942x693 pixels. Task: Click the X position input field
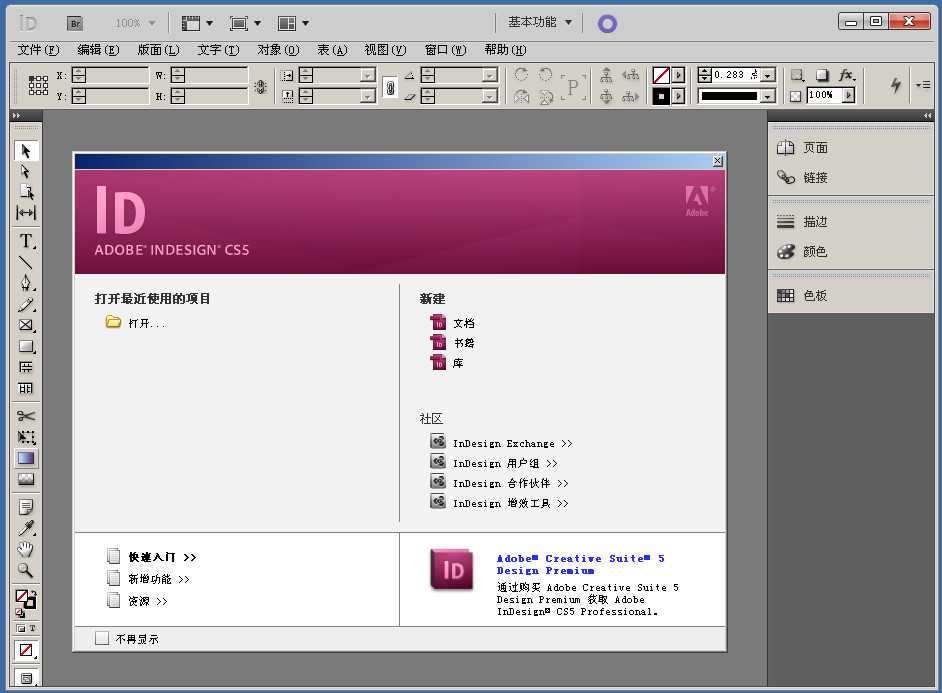pyautogui.click(x=118, y=75)
